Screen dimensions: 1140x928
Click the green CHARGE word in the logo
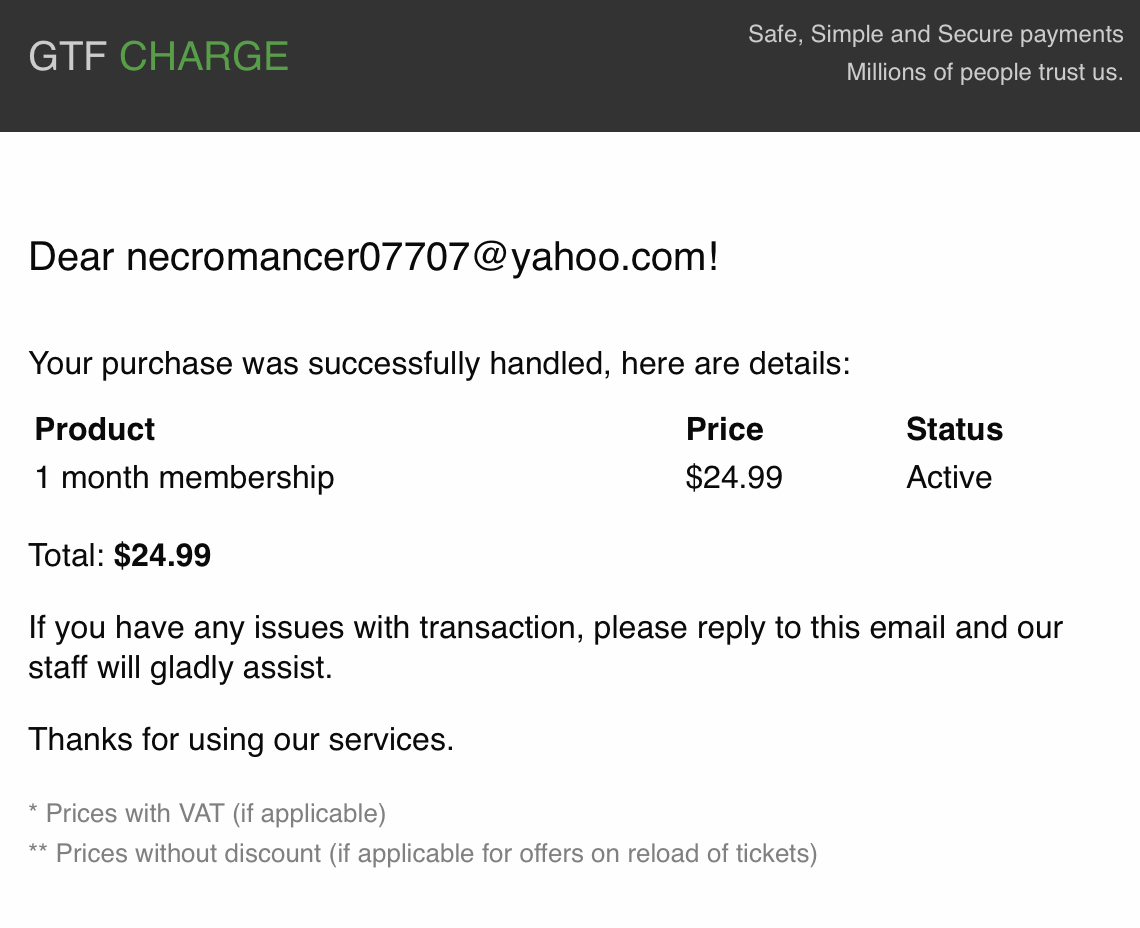(x=204, y=56)
